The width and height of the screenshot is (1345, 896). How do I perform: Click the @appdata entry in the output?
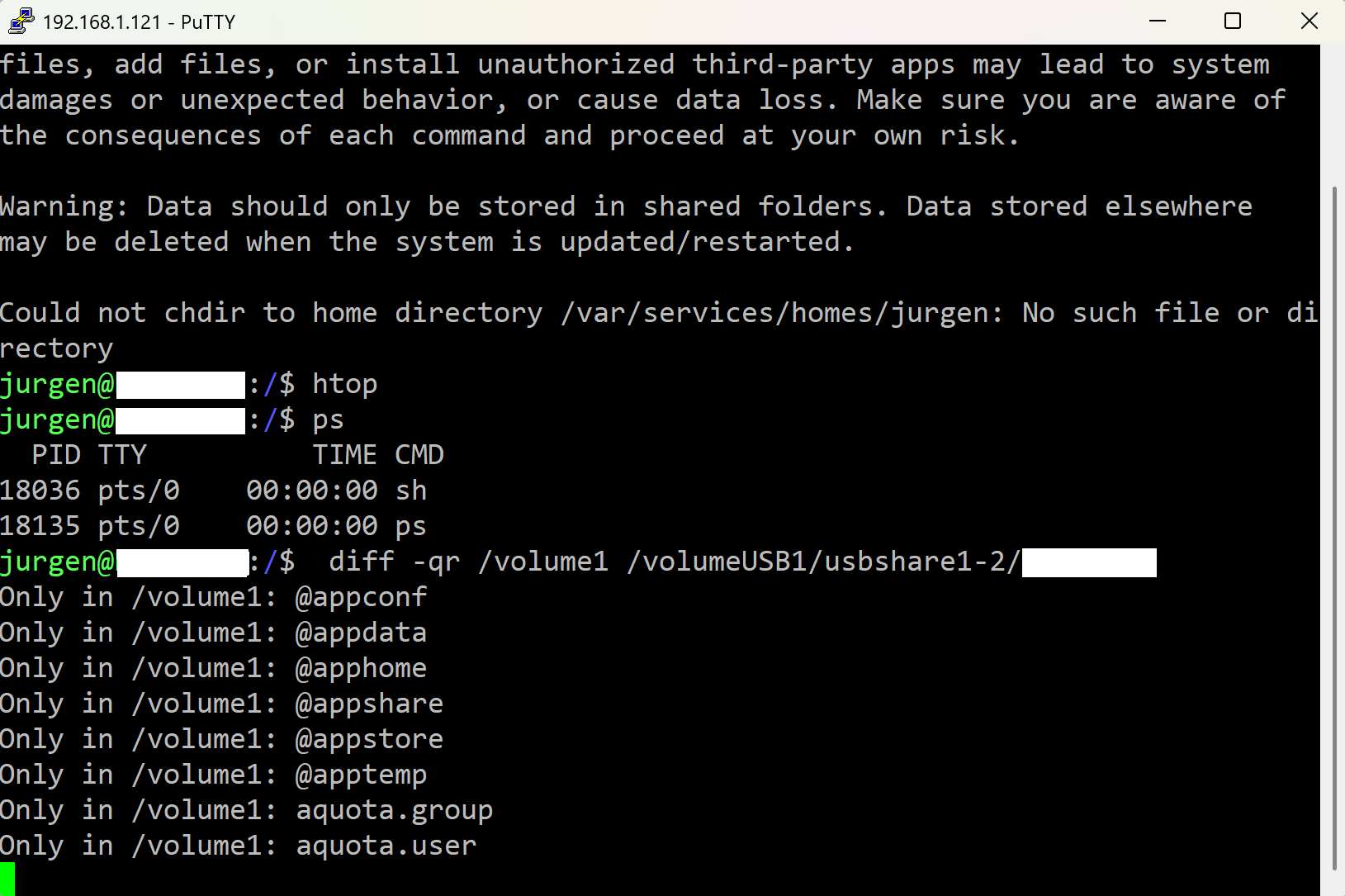361,633
